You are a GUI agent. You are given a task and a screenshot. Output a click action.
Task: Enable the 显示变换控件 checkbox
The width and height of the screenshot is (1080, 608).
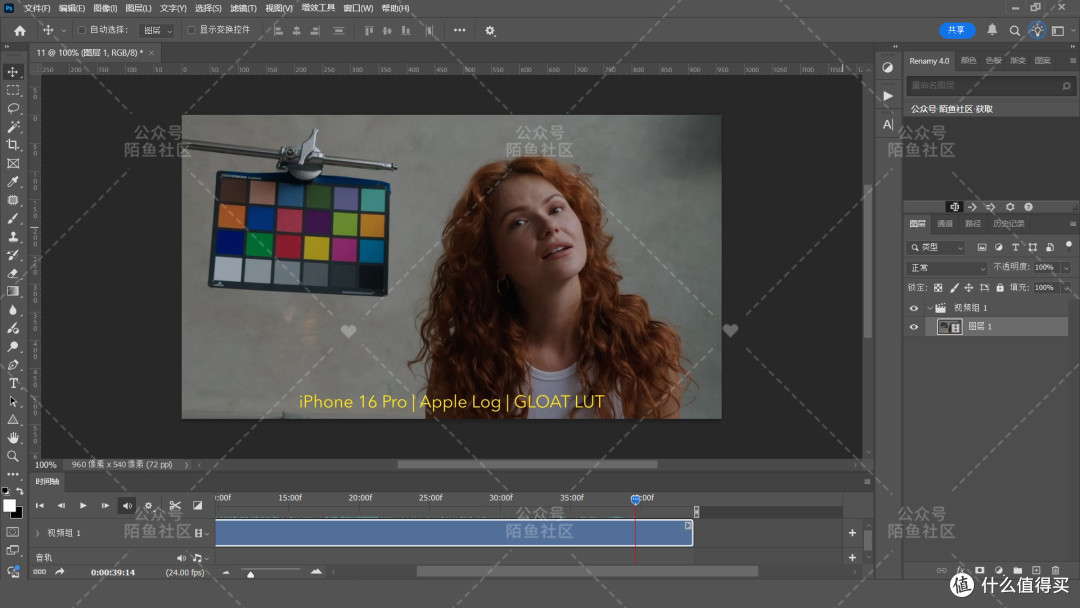pos(191,30)
